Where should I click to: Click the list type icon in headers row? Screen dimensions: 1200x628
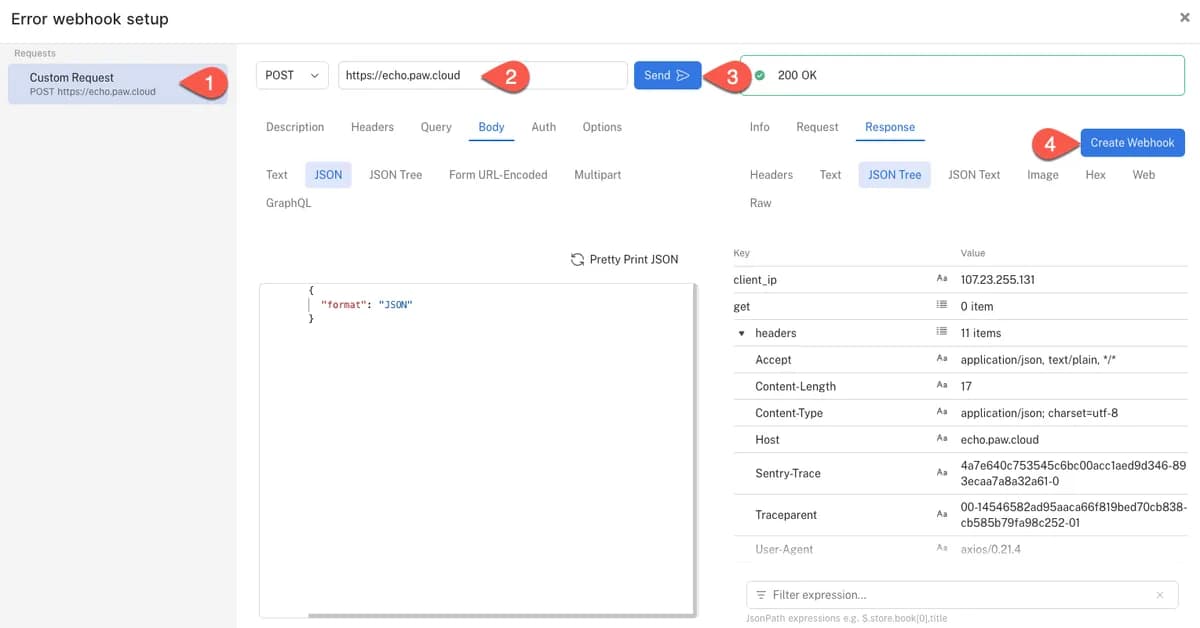click(941, 332)
